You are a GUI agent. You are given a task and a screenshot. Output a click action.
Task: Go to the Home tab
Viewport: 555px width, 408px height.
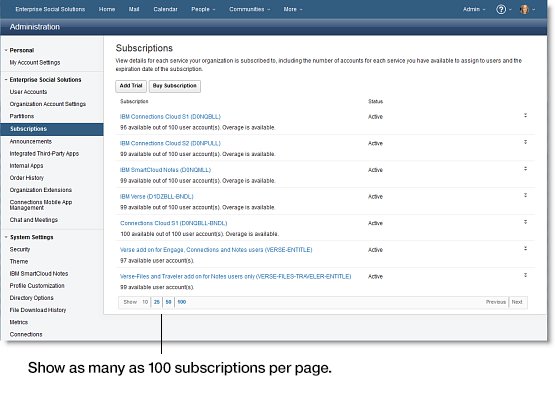tap(107, 9)
